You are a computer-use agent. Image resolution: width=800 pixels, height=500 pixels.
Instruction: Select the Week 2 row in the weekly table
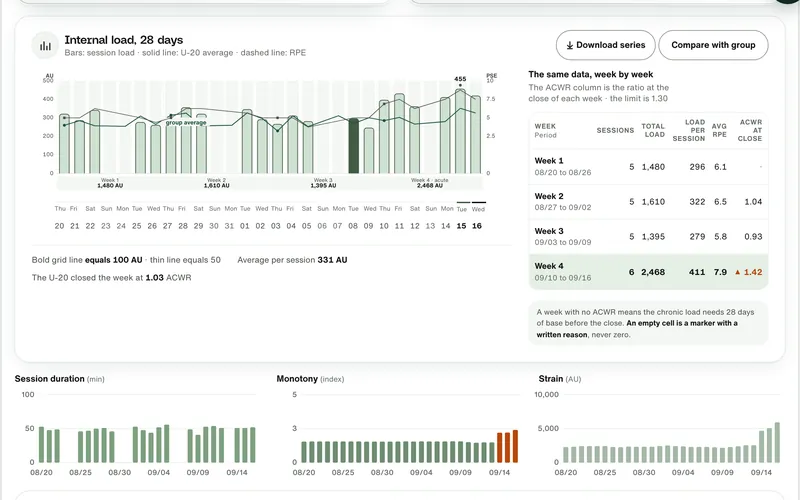point(648,202)
